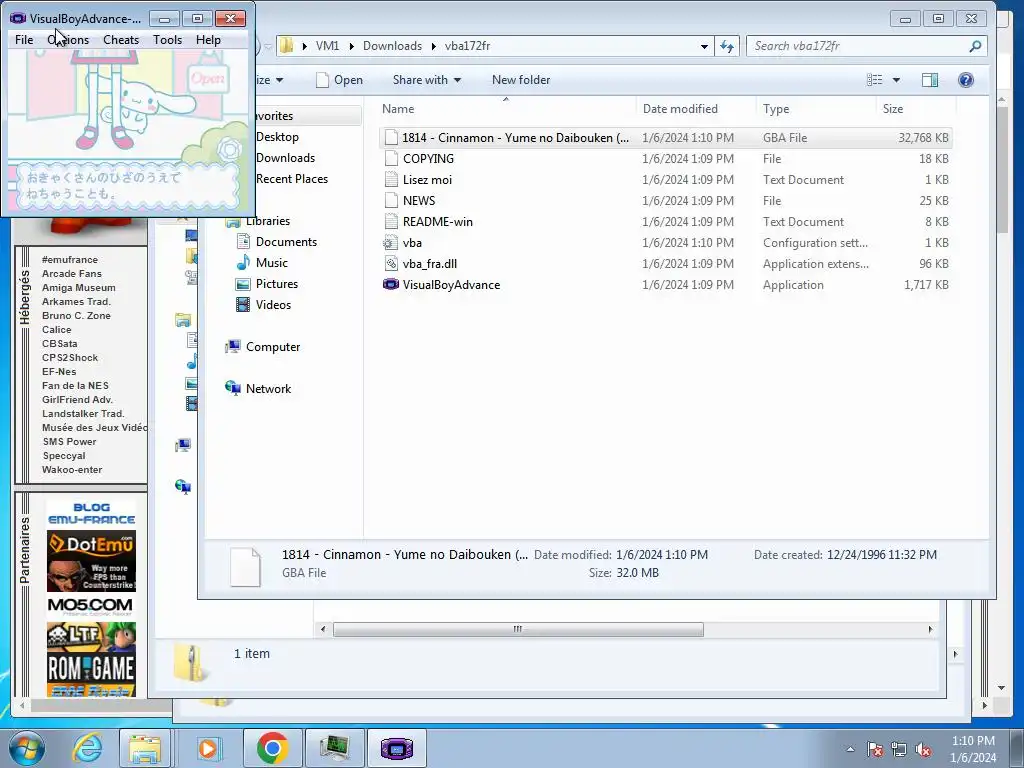The image size is (1024, 768).
Task: Open the Help menu in VisualBoyAdvance
Action: click(208, 40)
